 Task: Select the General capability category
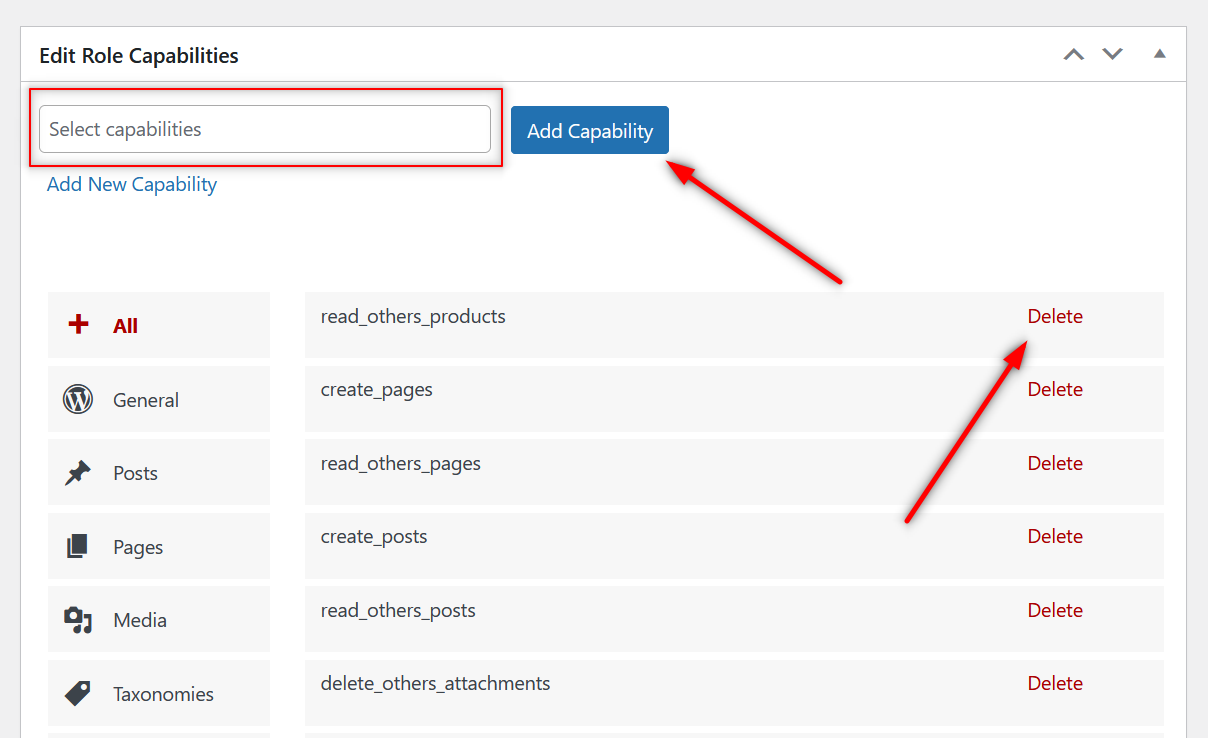pos(146,400)
